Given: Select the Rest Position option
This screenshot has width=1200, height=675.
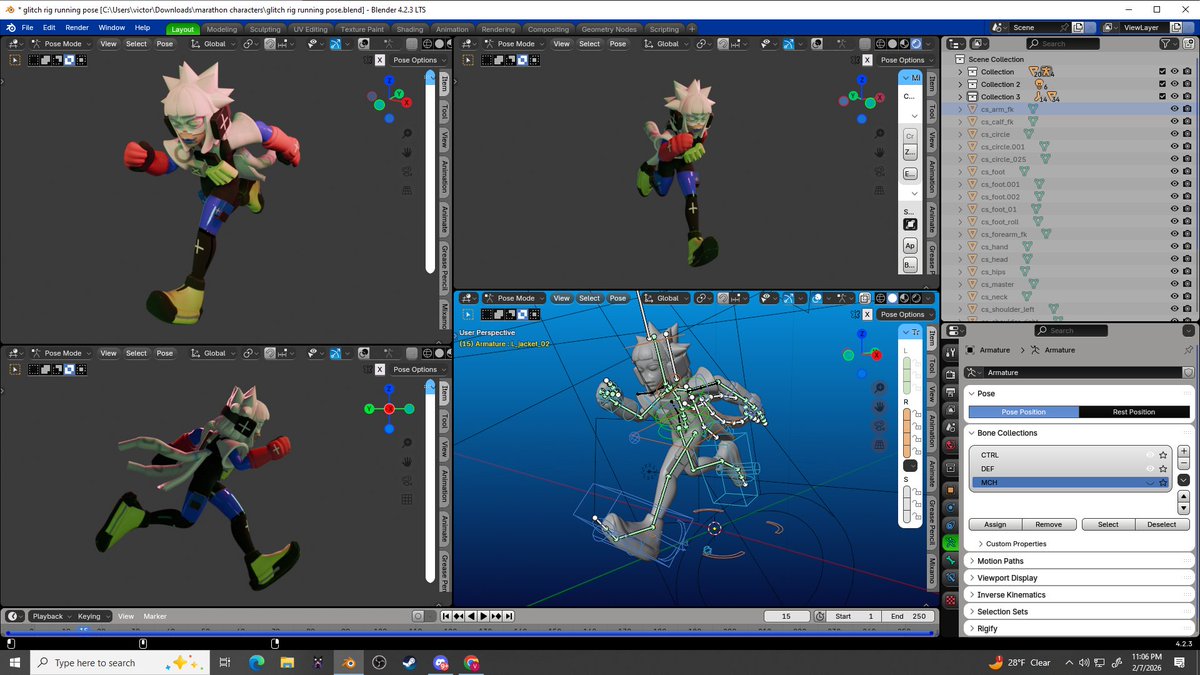Looking at the screenshot, I should click(1134, 412).
